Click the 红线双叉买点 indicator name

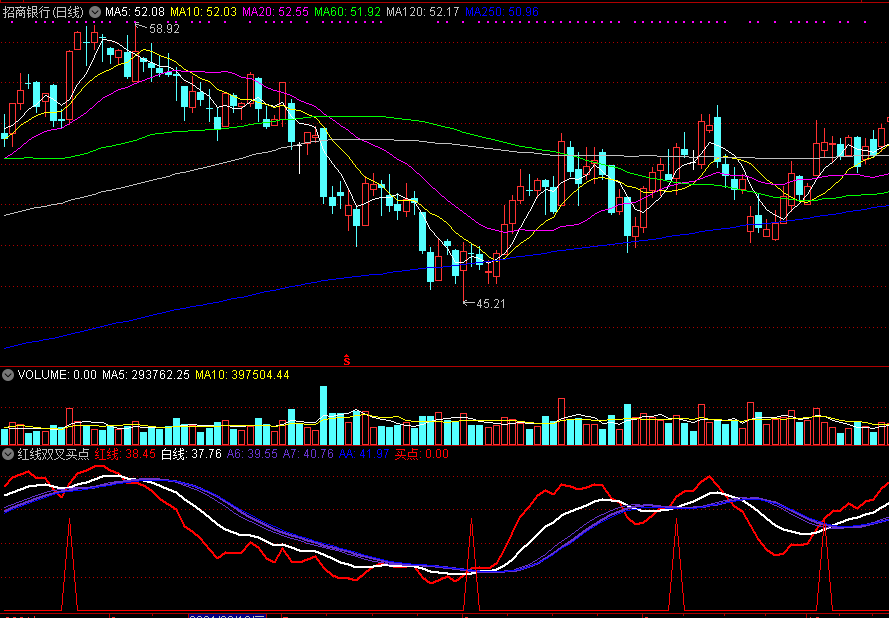coord(53,454)
